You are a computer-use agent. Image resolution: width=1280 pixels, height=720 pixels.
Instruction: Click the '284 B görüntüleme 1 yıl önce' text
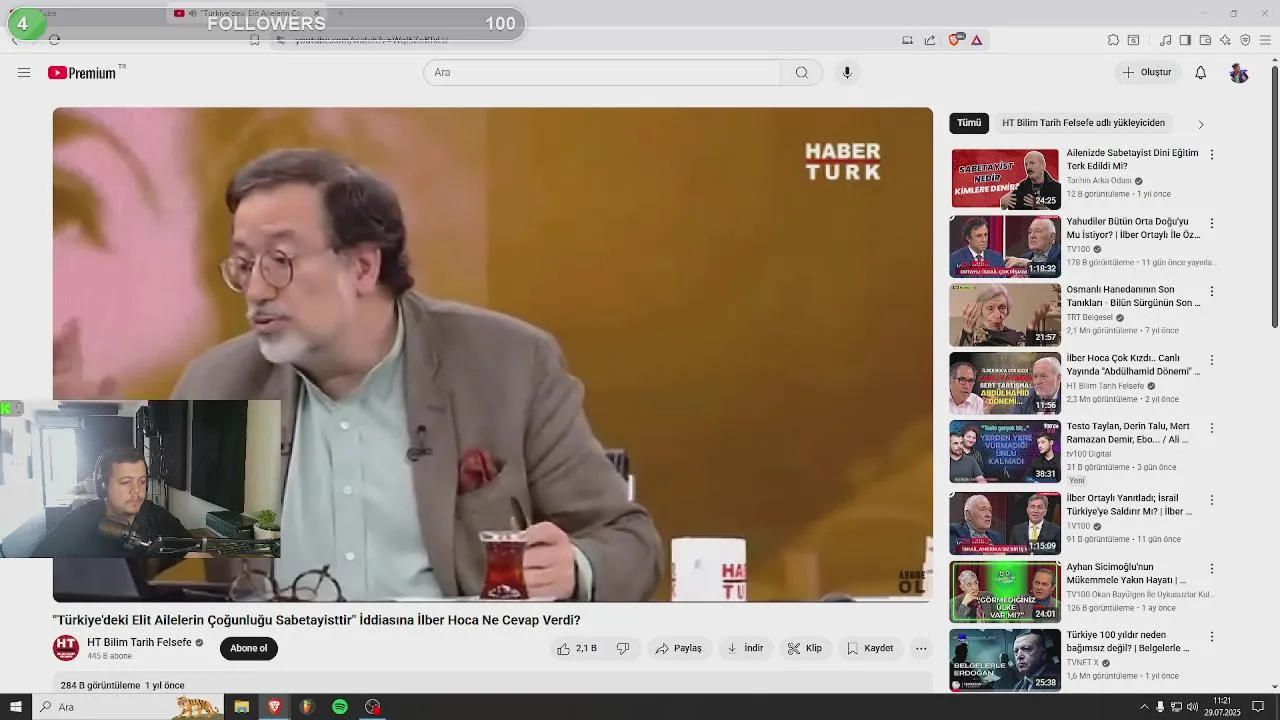pos(122,685)
